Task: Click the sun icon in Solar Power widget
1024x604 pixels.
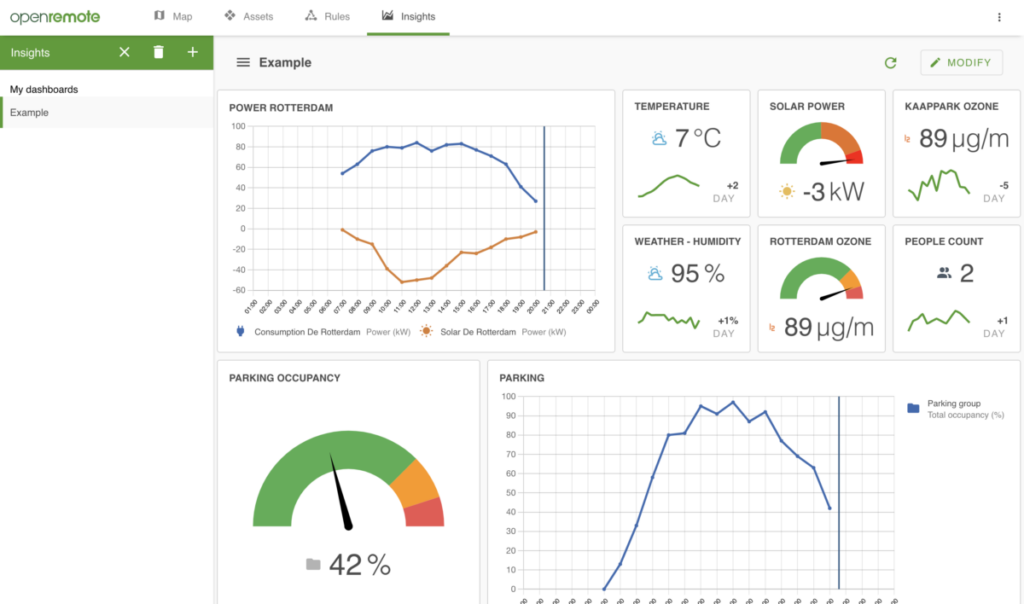Action: (787, 191)
